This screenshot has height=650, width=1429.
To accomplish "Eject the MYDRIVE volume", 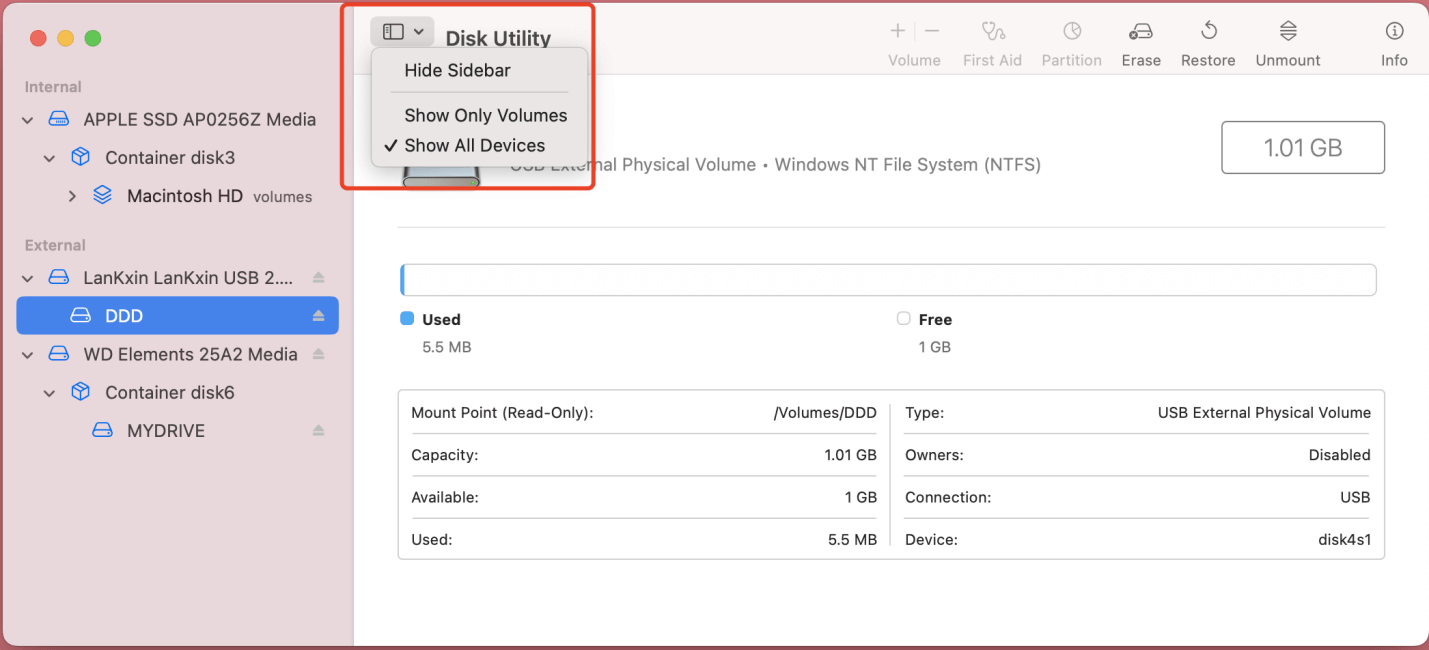I will (318, 431).
